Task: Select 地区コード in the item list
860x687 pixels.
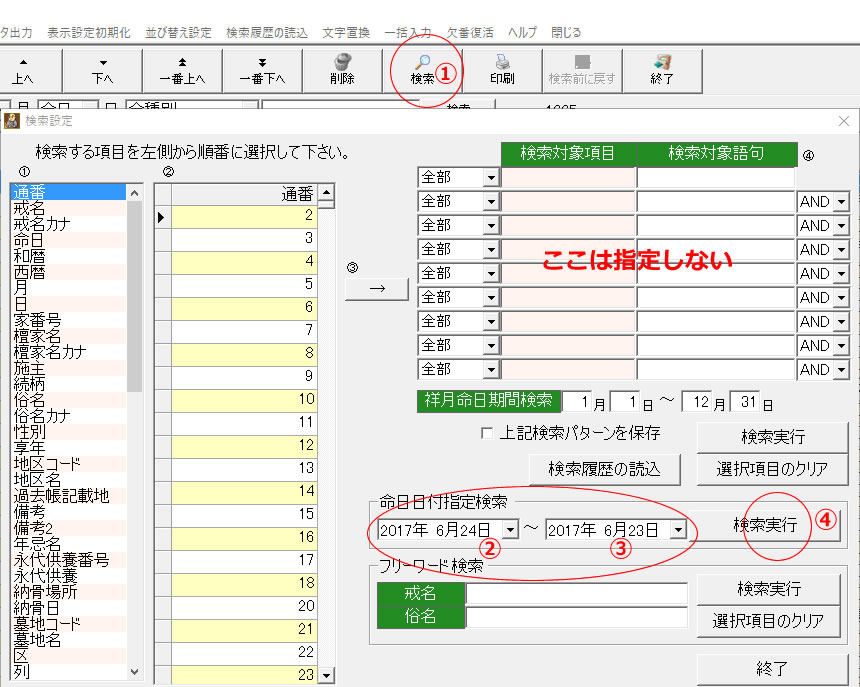Action: [67, 464]
